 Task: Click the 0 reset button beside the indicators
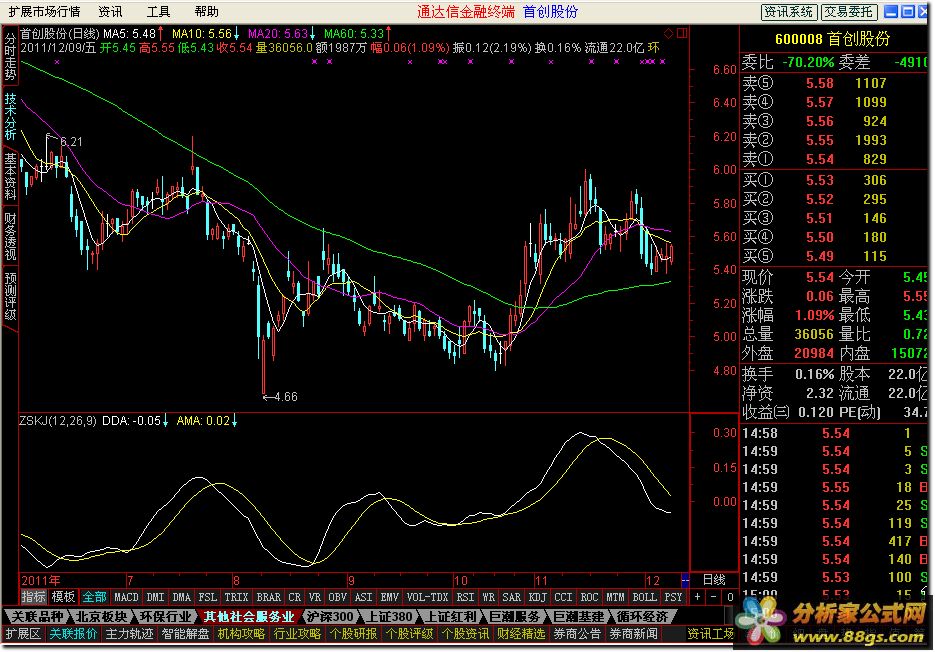tap(730, 597)
